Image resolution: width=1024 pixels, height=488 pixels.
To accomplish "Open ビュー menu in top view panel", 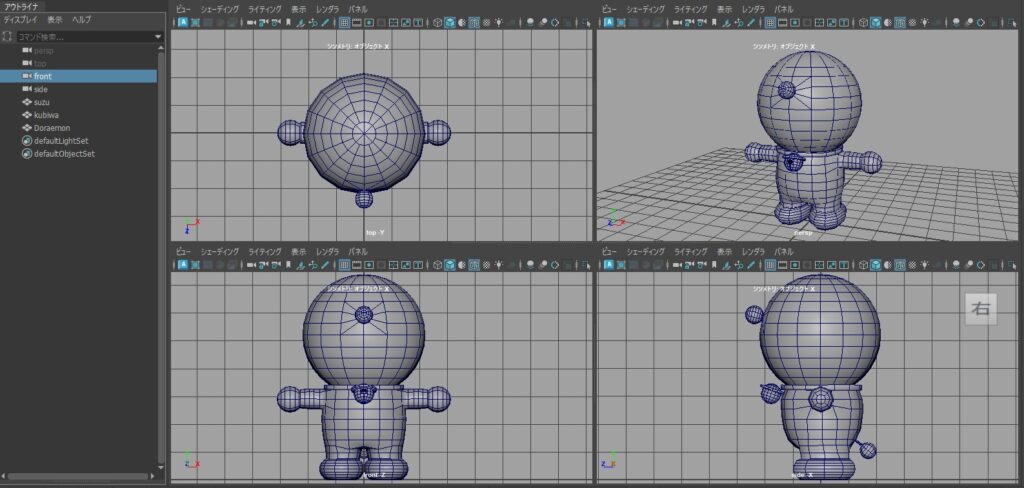I will pyautogui.click(x=184, y=9).
